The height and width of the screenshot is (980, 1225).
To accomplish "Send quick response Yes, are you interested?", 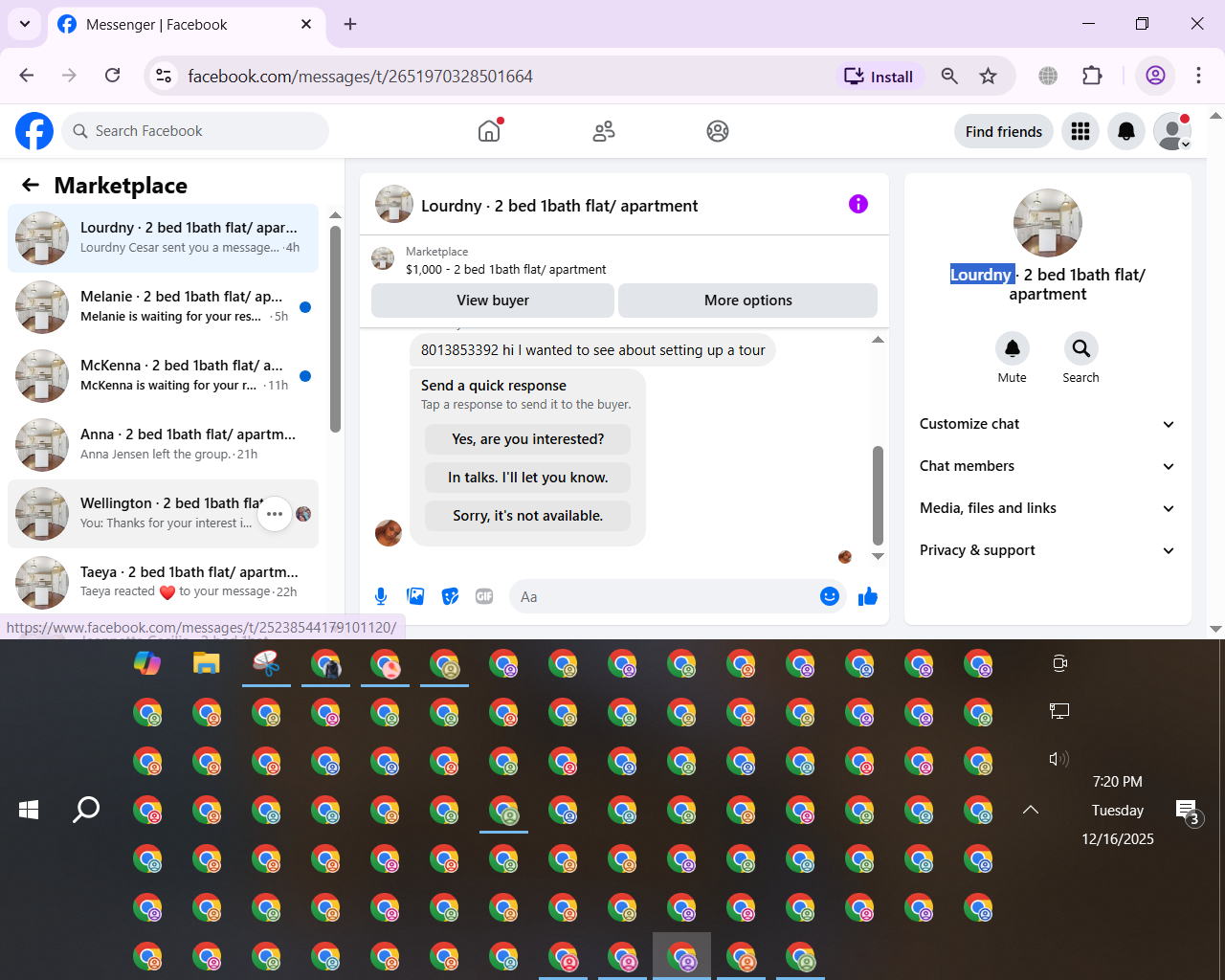I will pos(528,439).
